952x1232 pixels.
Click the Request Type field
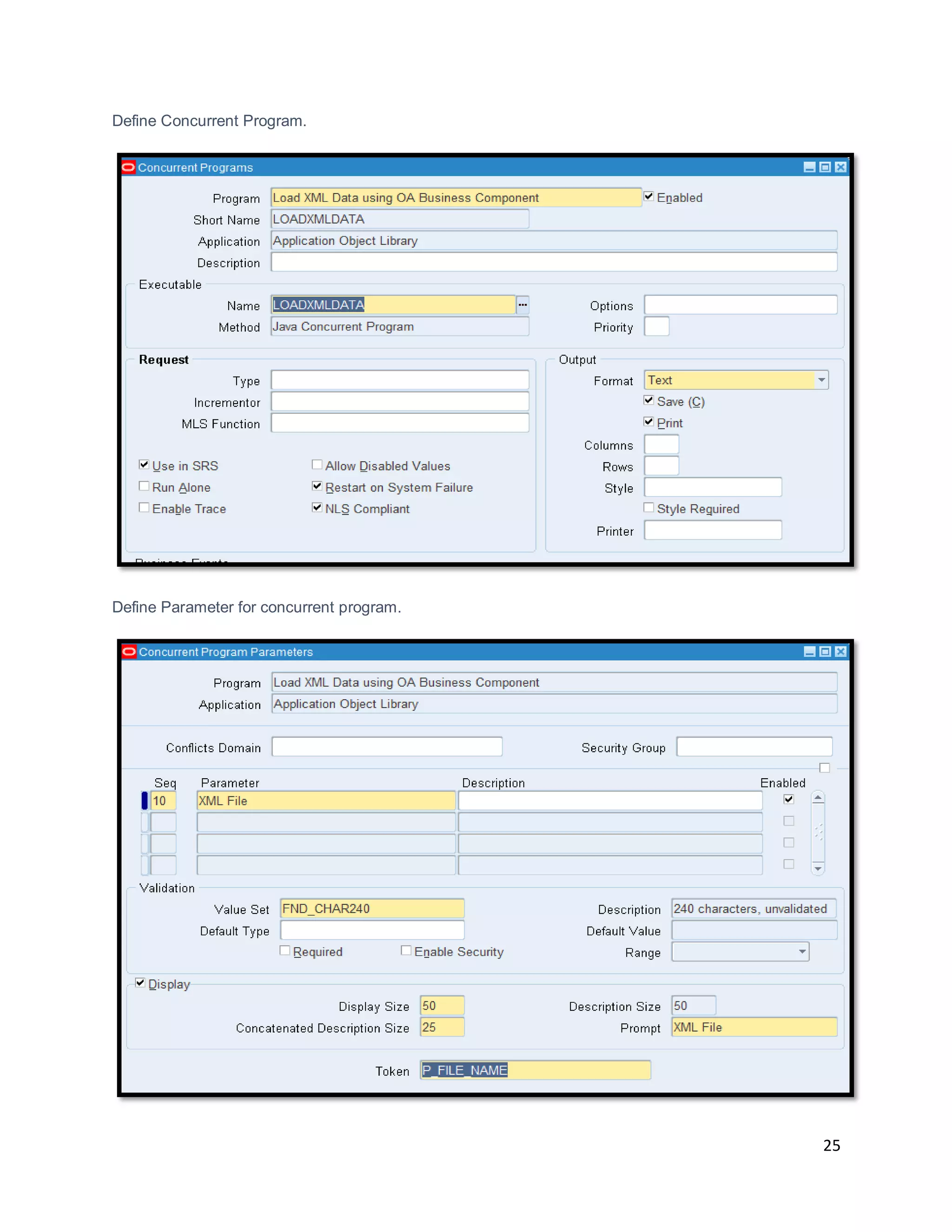(400, 380)
